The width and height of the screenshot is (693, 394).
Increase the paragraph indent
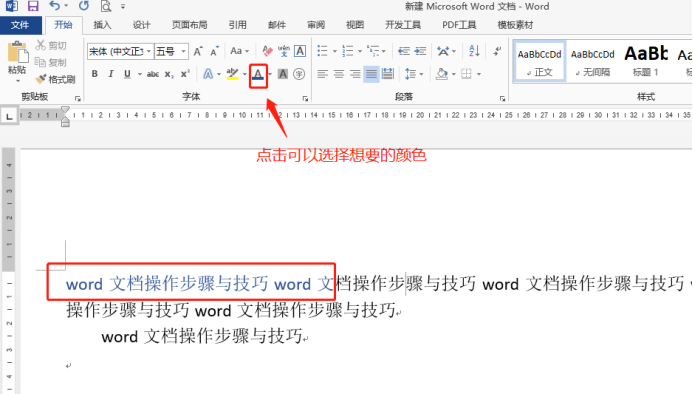tap(420, 51)
